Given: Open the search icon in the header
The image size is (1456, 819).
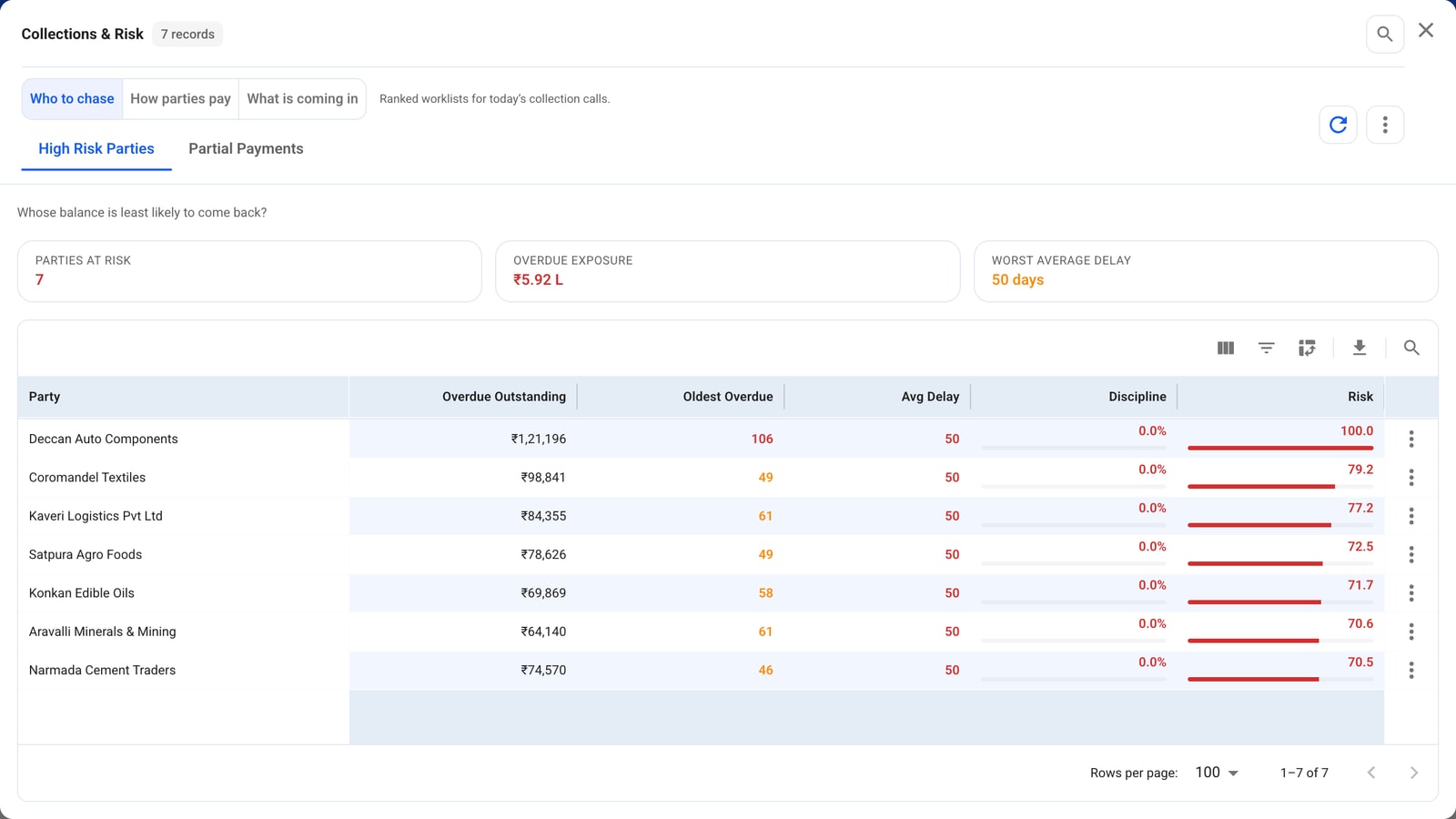Looking at the screenshot, I should pos(1384,35).
